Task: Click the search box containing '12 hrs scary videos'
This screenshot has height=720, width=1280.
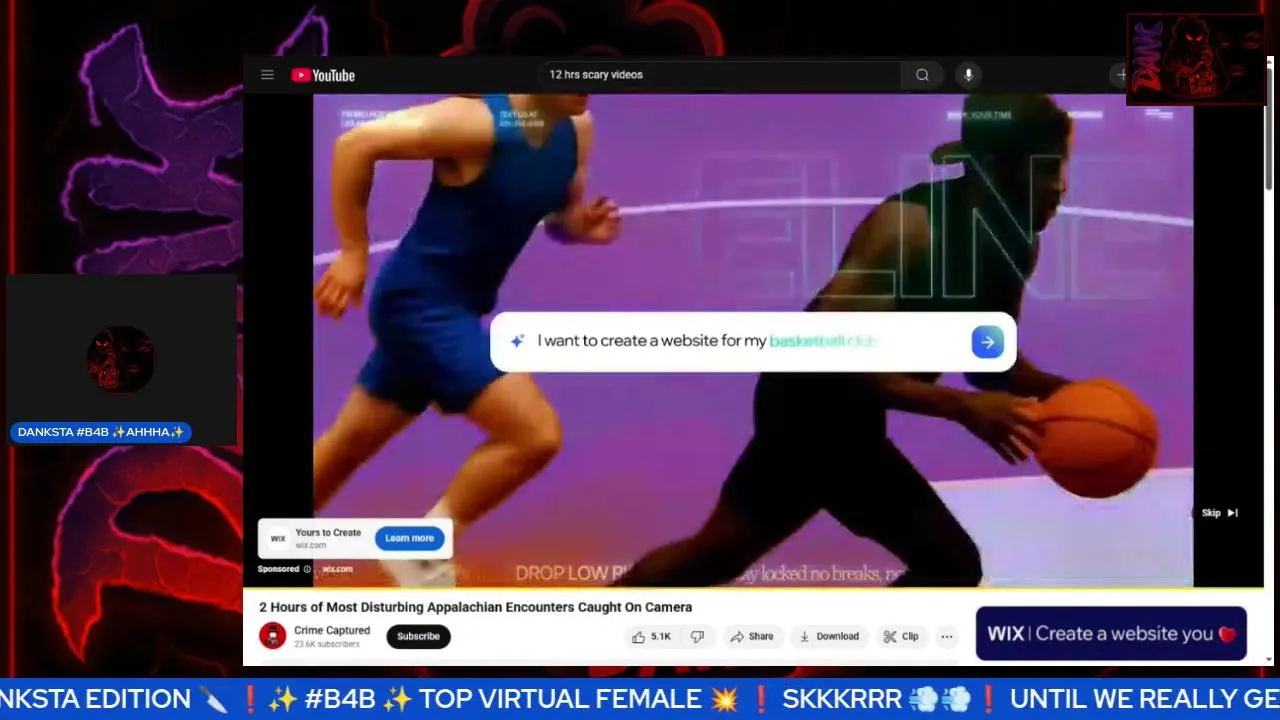Action: [x=719, y=75]
